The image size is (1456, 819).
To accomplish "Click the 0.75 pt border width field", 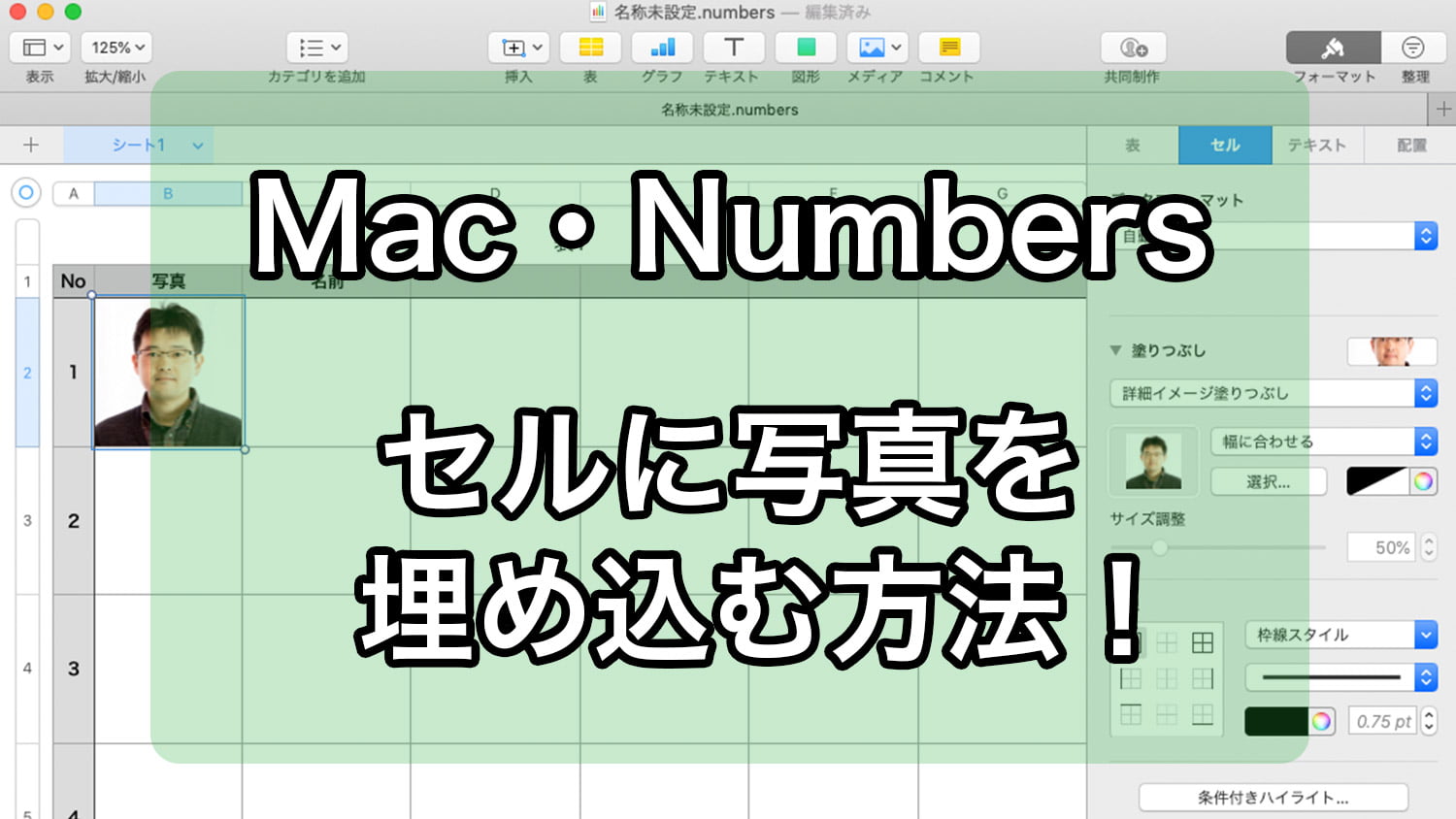I will [1383, 721].
